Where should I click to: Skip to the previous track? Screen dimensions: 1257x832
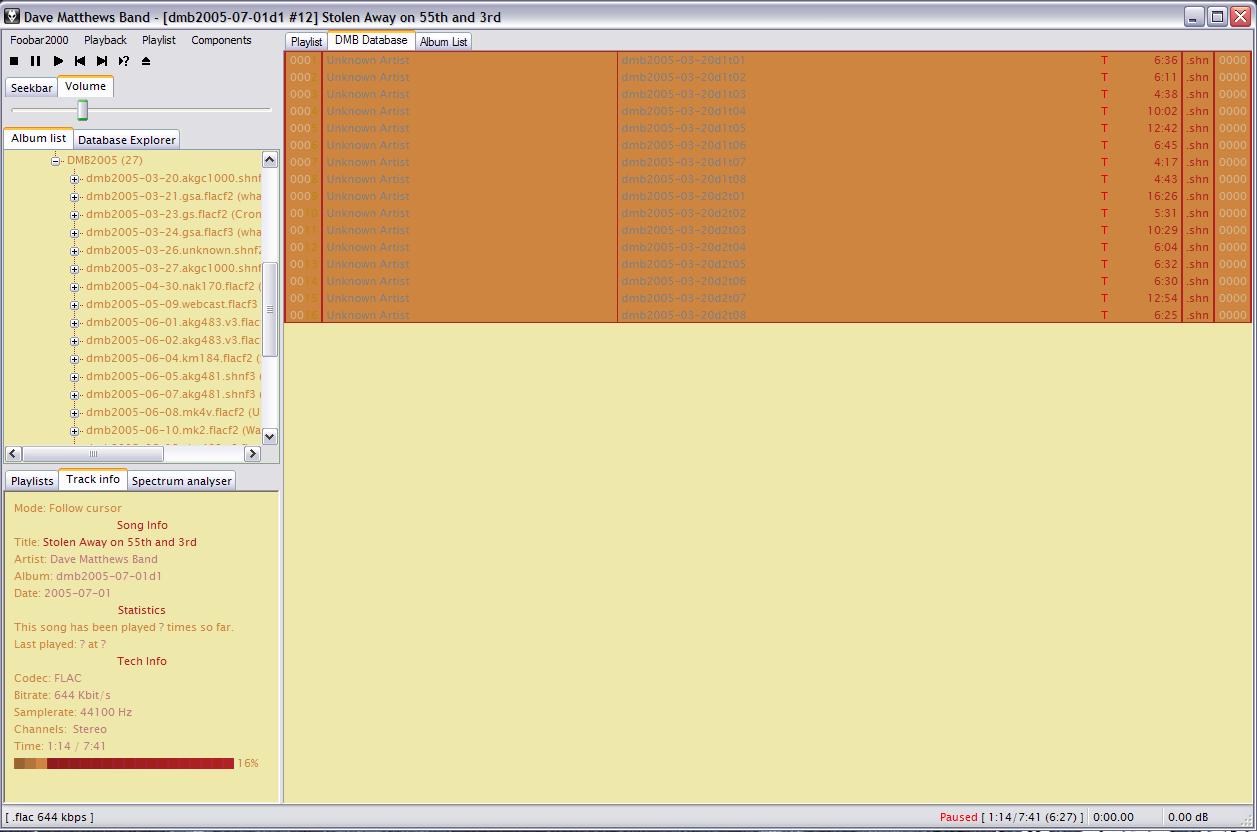click(80, 61)
